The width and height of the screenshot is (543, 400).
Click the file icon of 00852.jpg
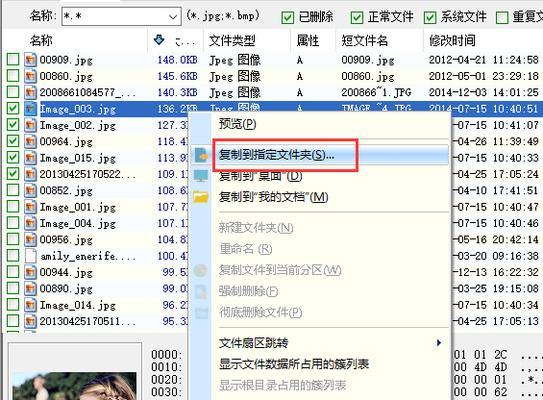point(30,190)
